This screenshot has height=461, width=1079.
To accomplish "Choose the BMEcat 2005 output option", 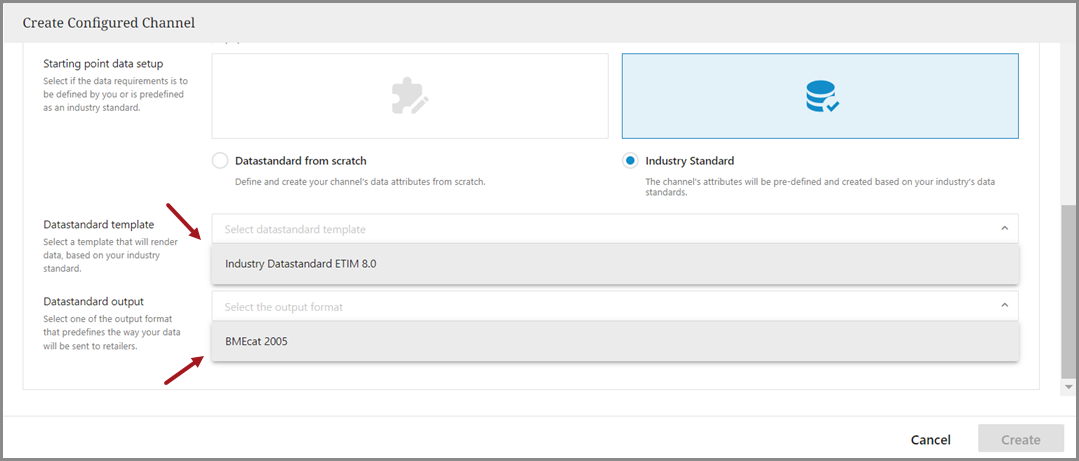I will pos(257,341).
